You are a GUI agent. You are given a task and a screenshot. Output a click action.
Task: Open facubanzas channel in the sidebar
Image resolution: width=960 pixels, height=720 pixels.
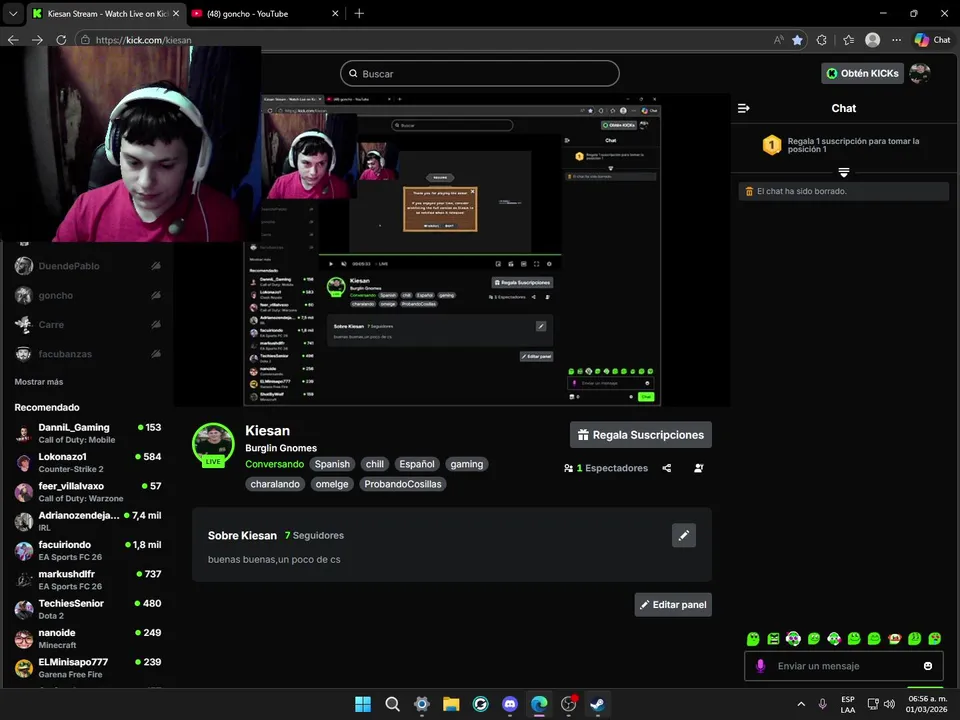click(88, 354)
